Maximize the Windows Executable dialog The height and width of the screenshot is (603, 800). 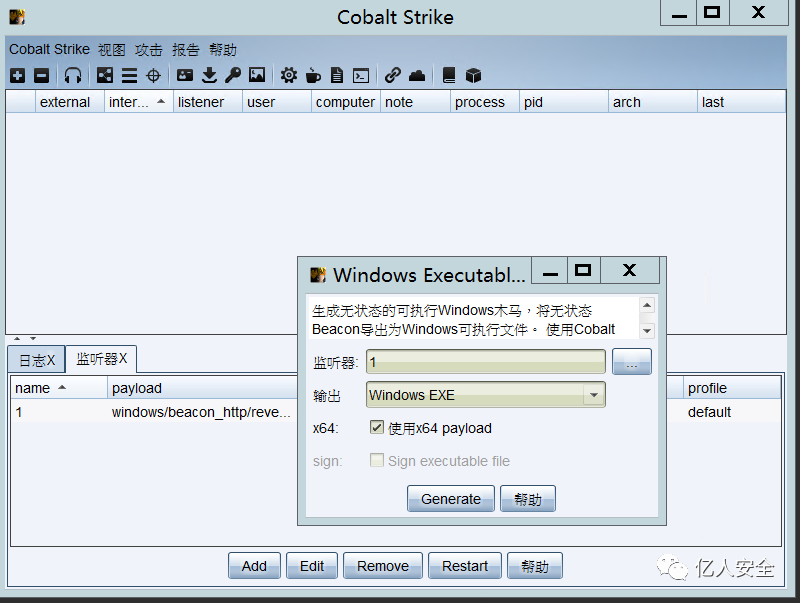pos(583,270)
